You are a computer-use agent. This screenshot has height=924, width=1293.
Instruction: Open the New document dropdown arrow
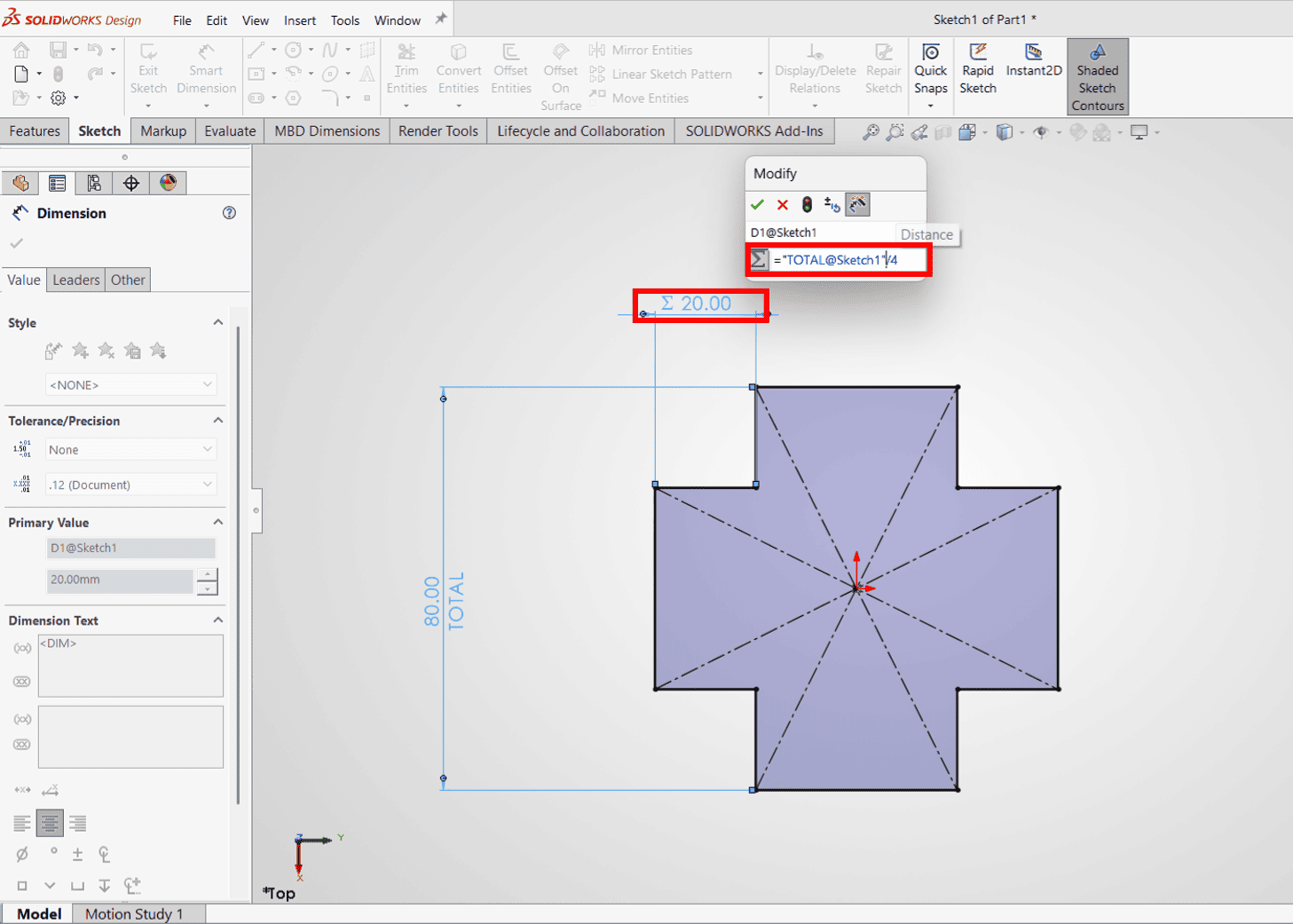(39, 75)
